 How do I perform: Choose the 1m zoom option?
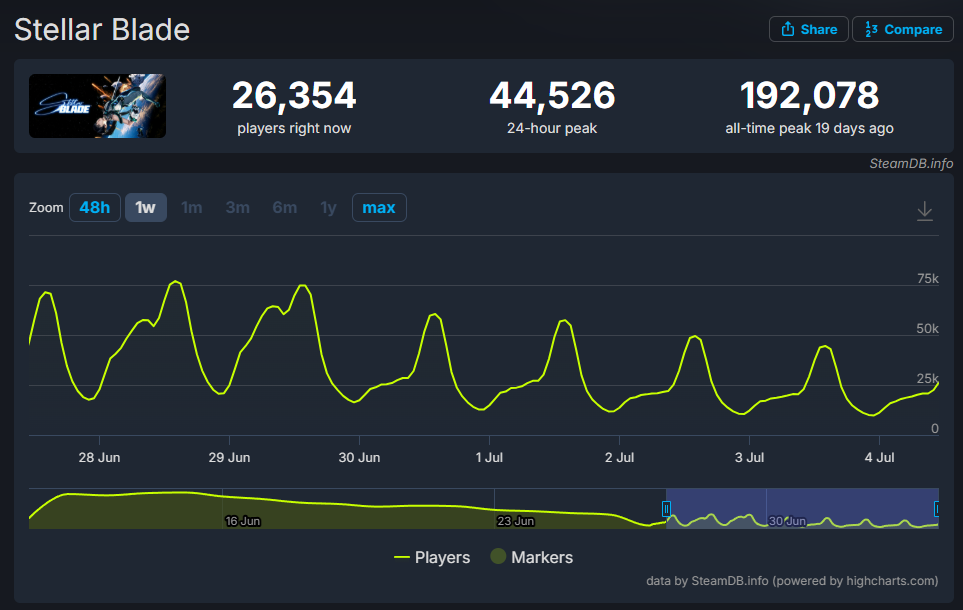pos(192,208)
